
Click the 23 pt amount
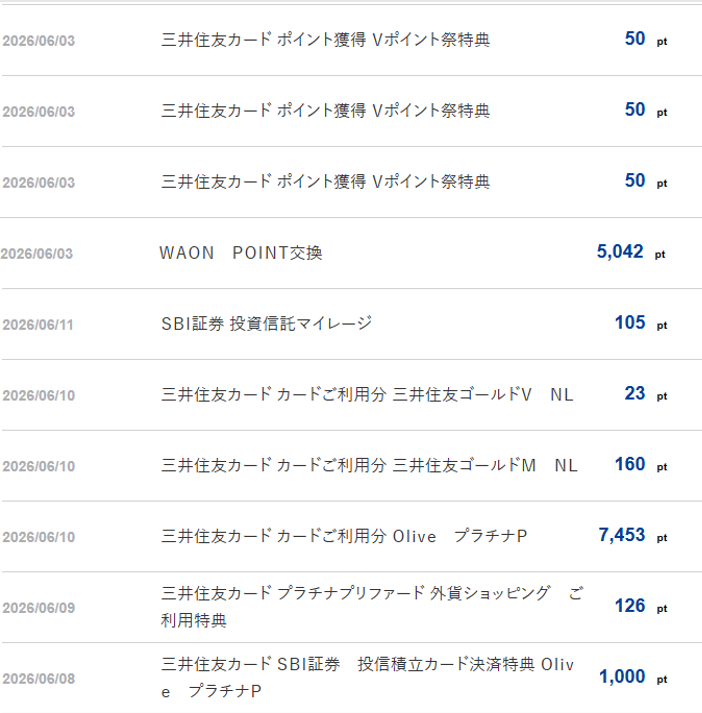point(646,394)
